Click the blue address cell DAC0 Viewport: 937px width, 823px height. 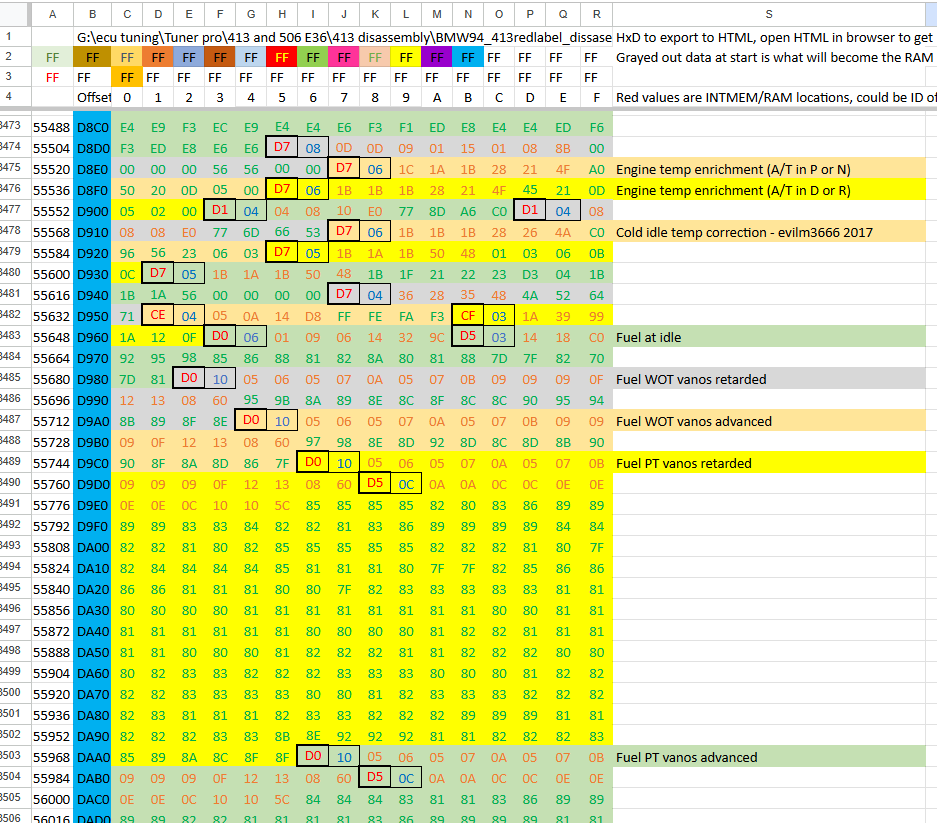tap(91, 799)
